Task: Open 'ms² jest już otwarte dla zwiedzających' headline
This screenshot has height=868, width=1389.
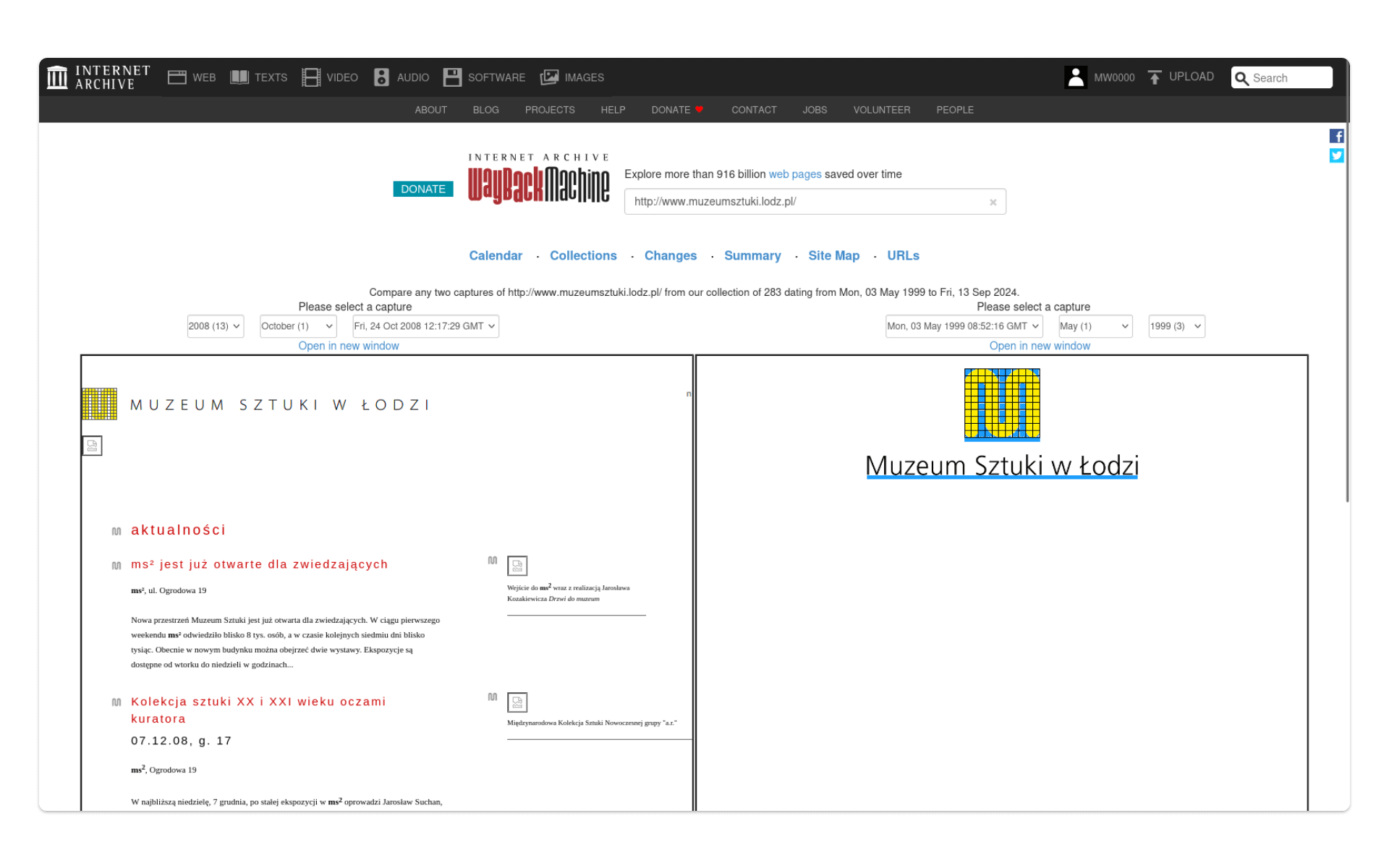Action: pyautogui.click(x=259, y=564)
